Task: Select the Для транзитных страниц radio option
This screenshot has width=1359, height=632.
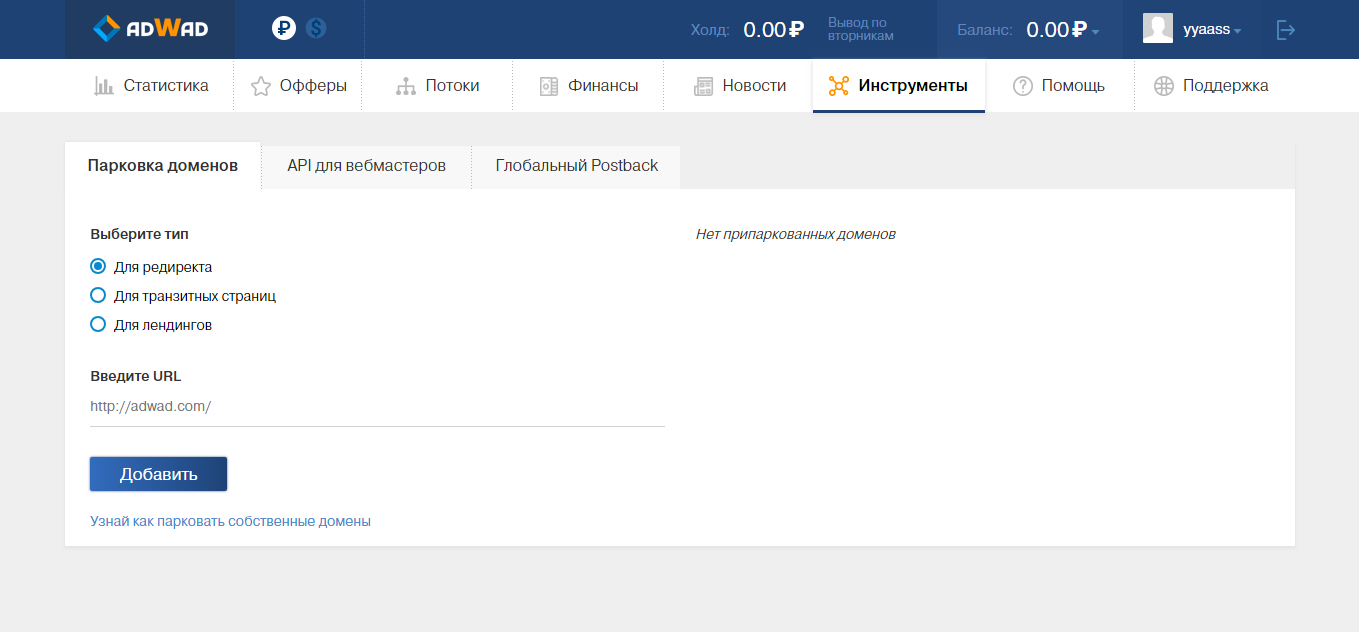Action: point(98,296)
